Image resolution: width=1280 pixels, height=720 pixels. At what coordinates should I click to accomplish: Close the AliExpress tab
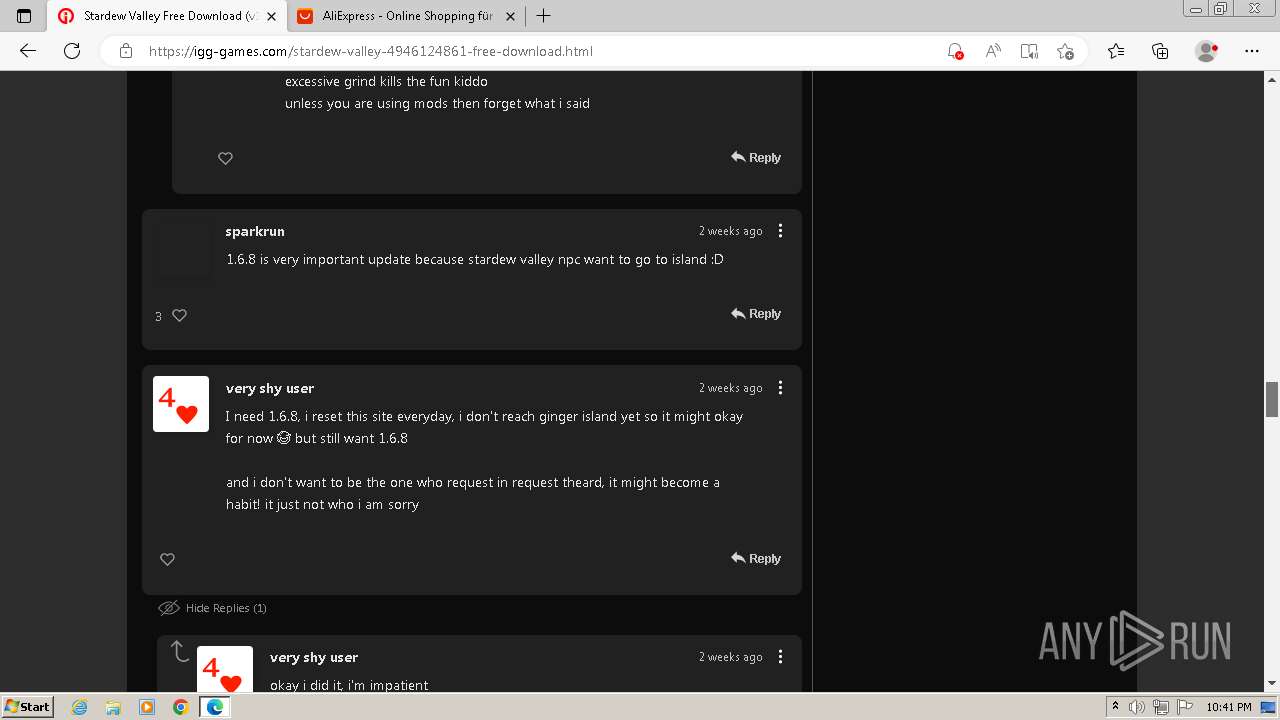[510, 16]
